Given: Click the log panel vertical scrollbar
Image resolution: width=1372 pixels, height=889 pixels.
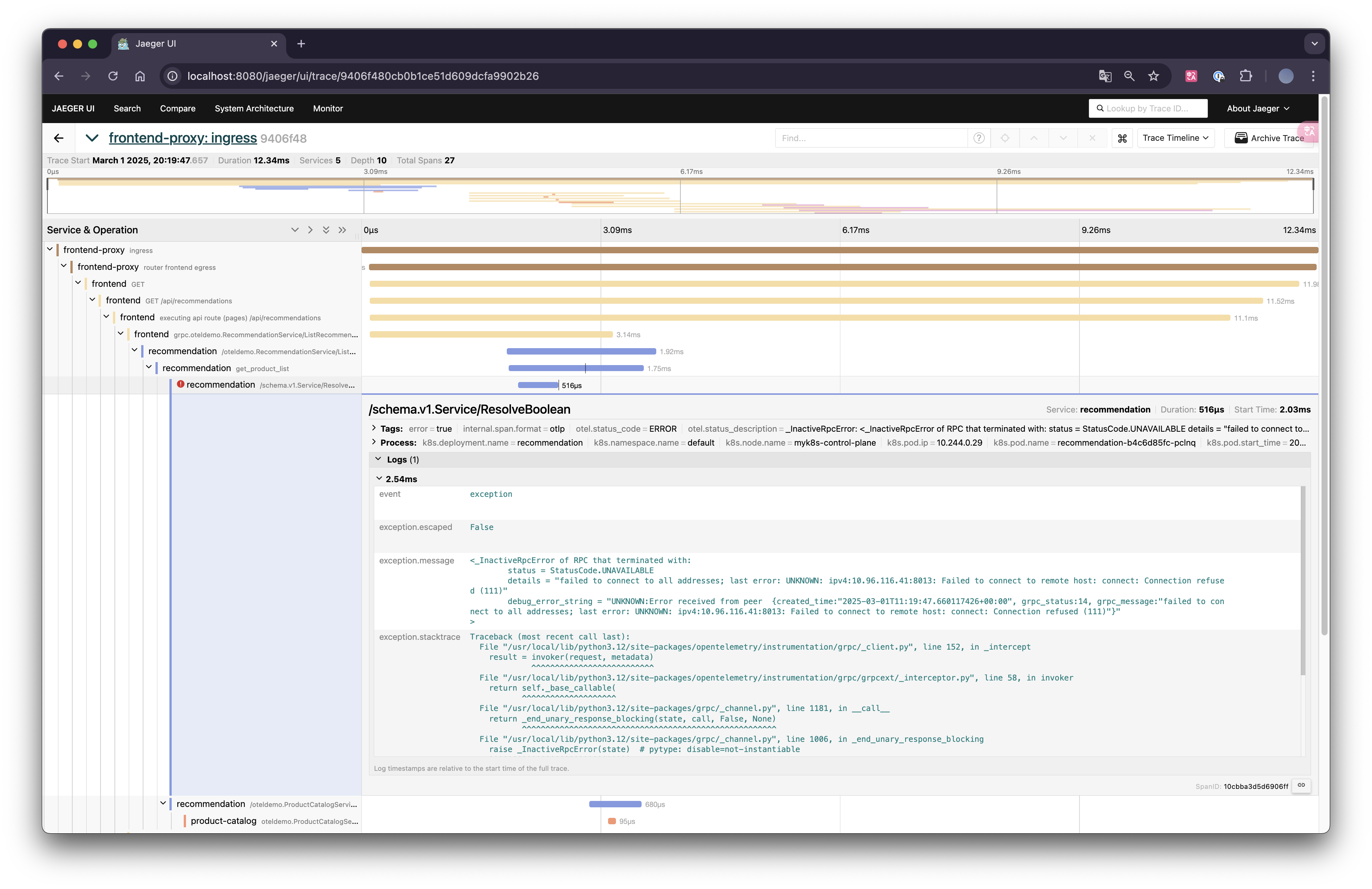Looking at the screenshot, I should coord(1303,581).
